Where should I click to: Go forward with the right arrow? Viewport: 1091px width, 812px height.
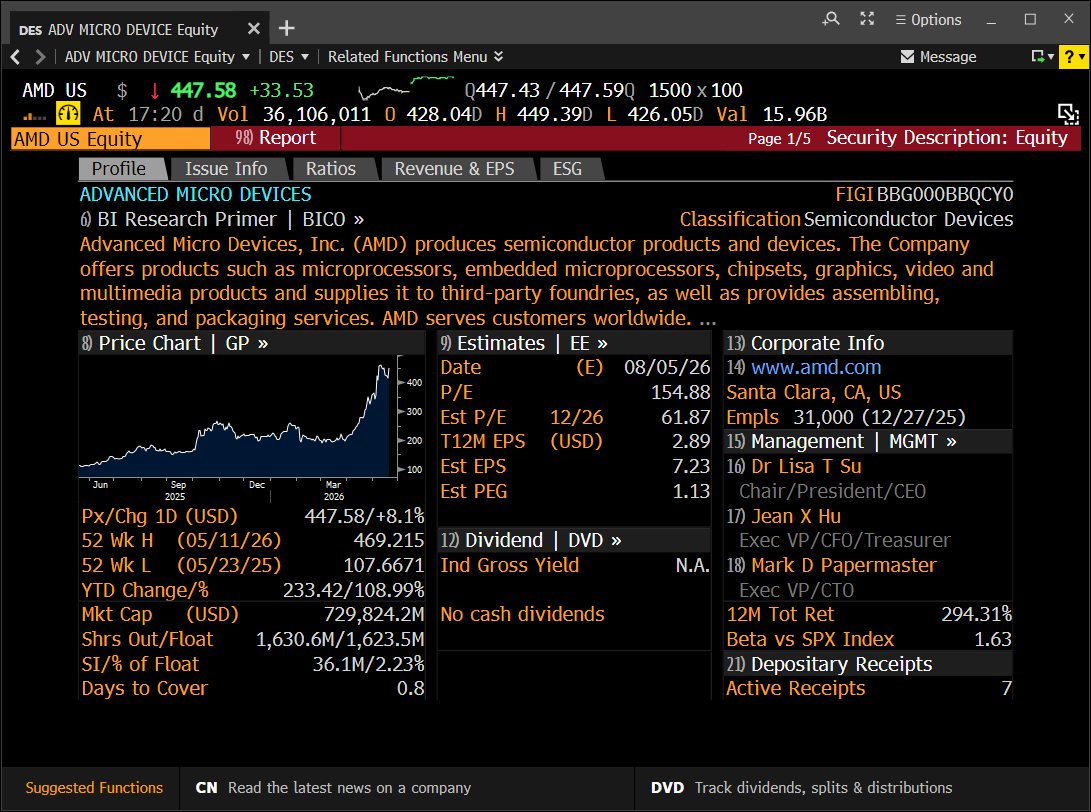point(40,57)
